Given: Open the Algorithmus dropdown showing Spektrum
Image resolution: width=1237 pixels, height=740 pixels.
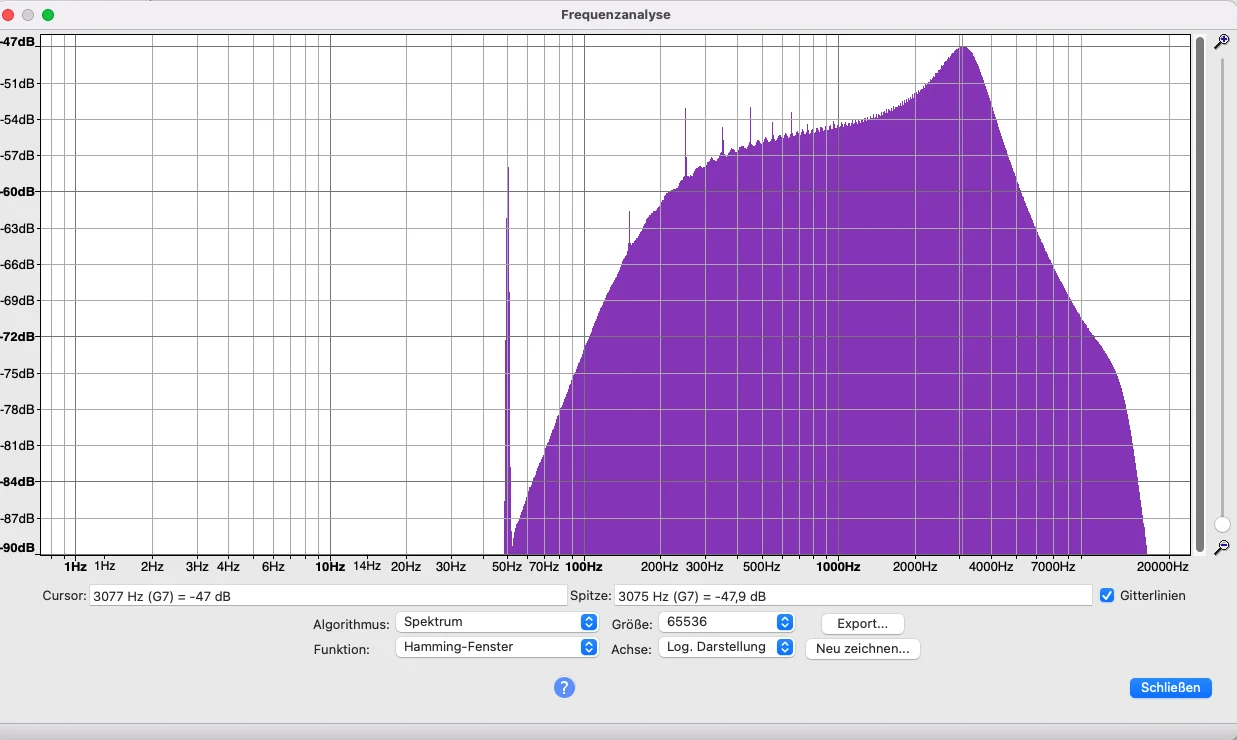Looking at the screenshot, I should pos(497,622).
